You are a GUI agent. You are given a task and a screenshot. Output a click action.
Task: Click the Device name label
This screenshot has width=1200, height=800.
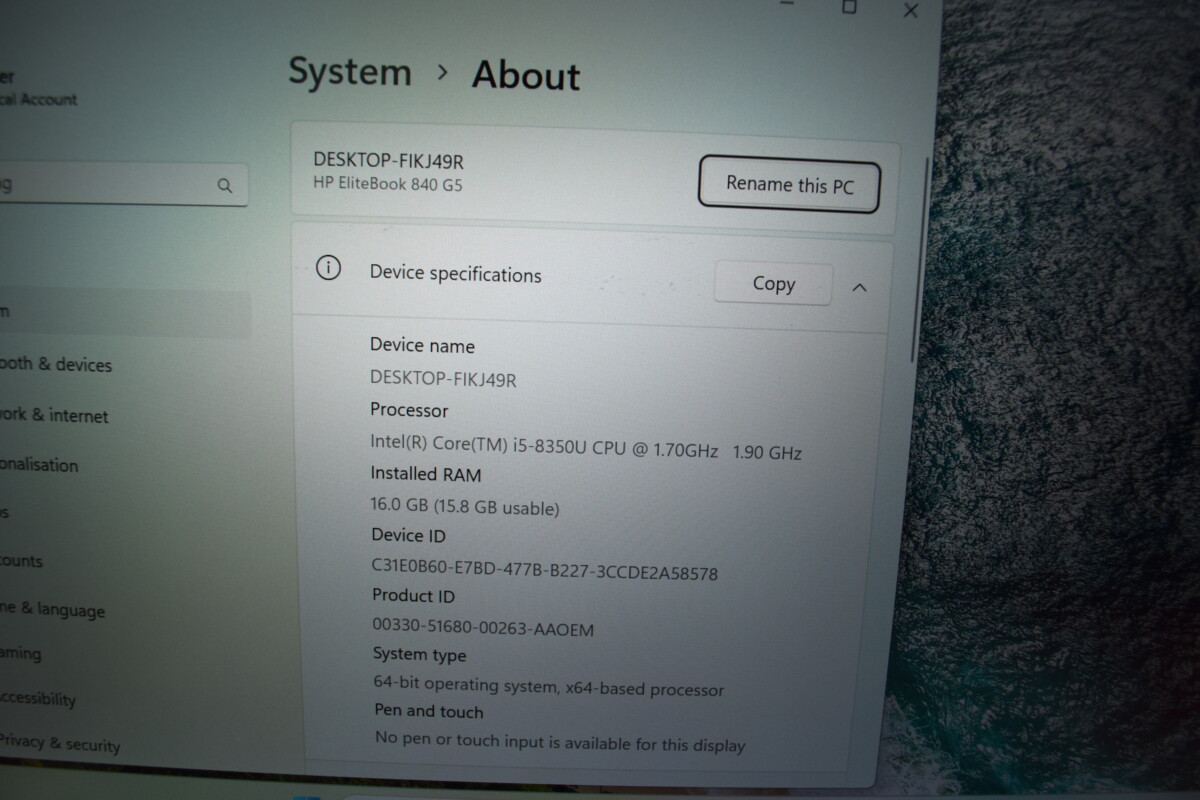(422, 346)
